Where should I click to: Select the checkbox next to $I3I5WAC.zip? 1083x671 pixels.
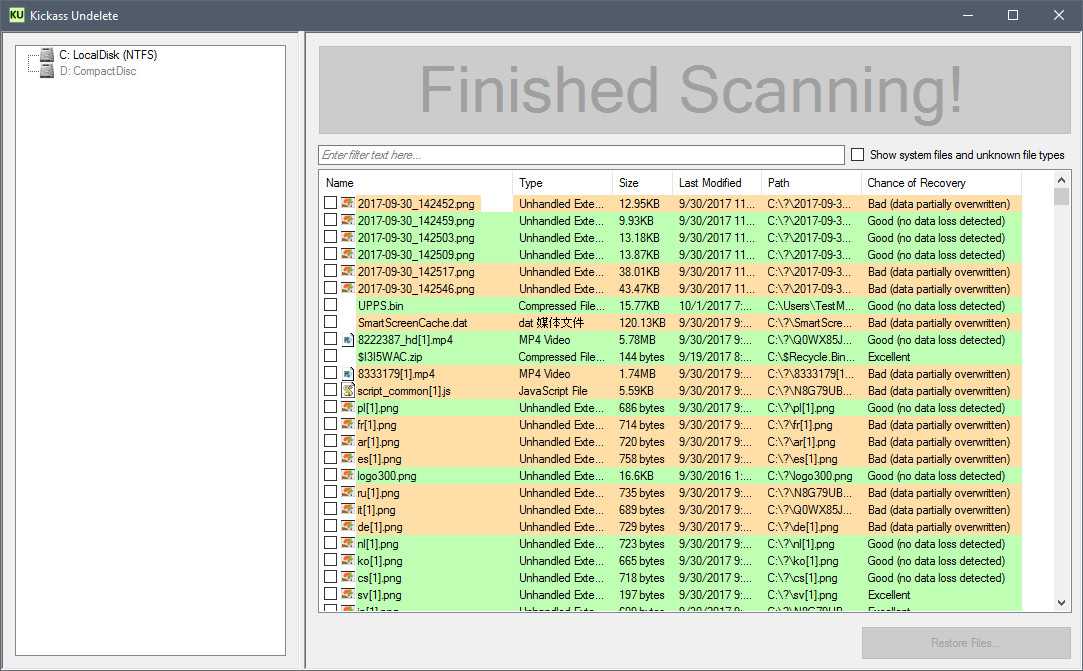point(330,357)
